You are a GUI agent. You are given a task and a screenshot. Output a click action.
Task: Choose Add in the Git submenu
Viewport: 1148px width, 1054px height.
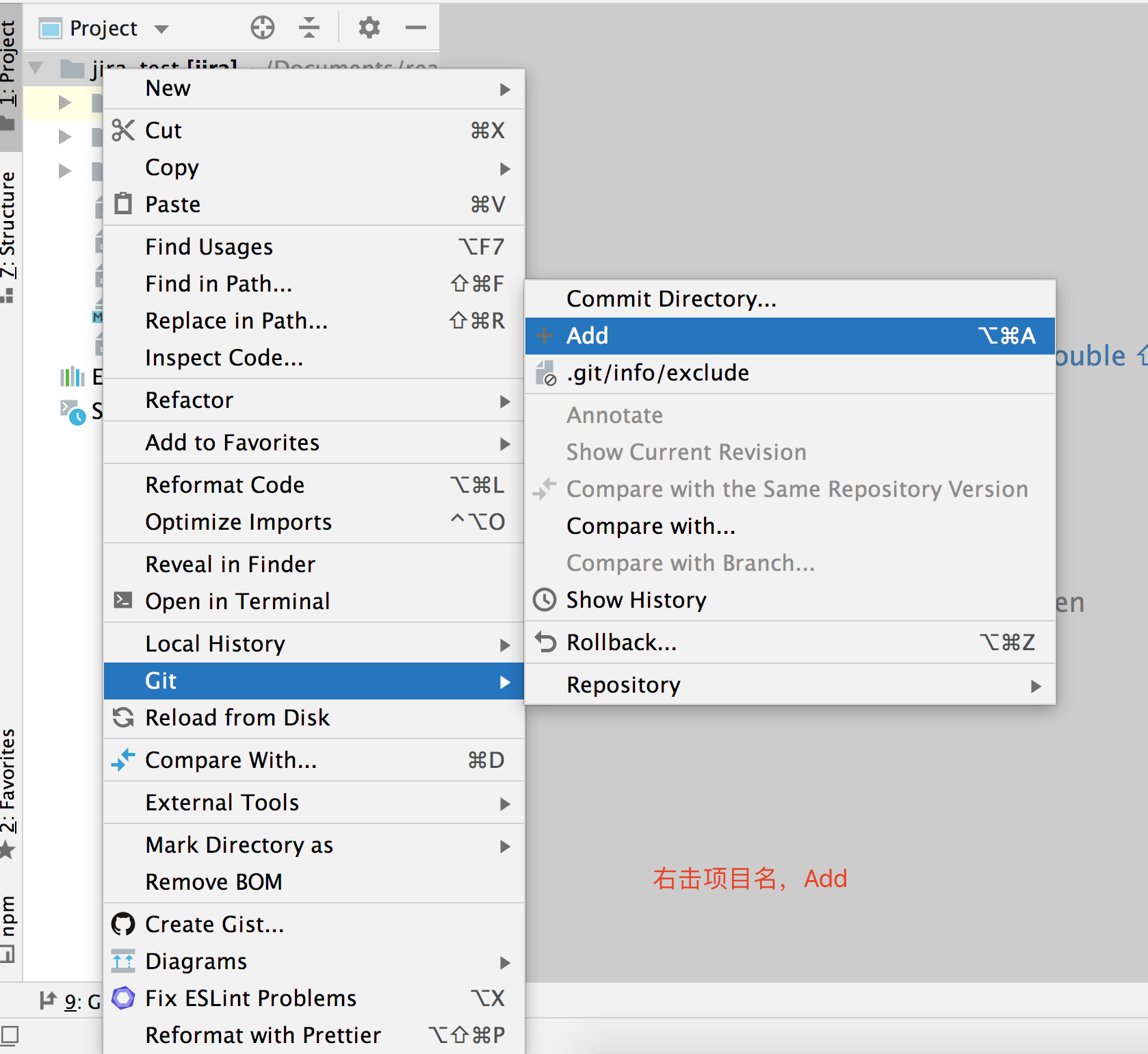790,335
